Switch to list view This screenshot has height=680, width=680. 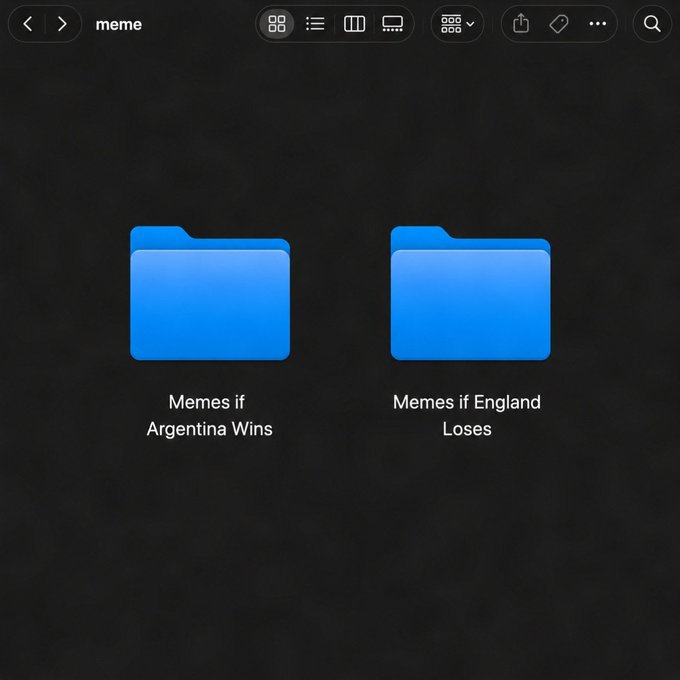tap(315, 24)
